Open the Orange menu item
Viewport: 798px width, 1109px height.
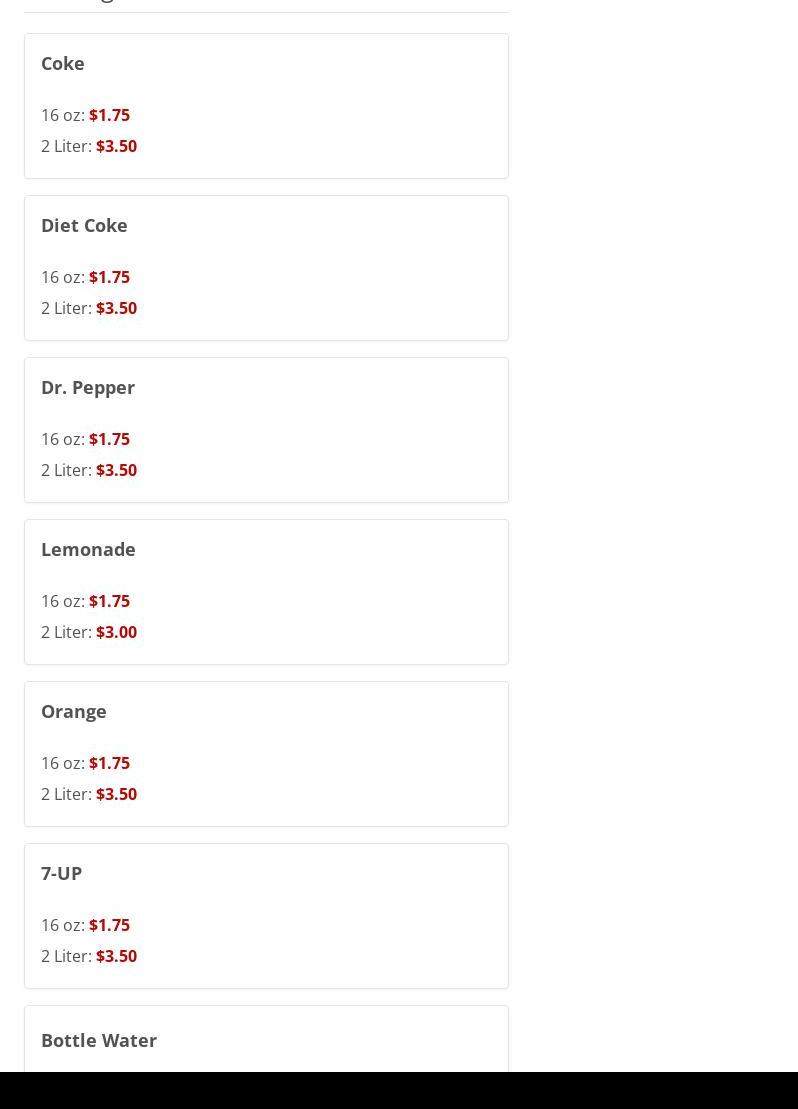(74, 711)
